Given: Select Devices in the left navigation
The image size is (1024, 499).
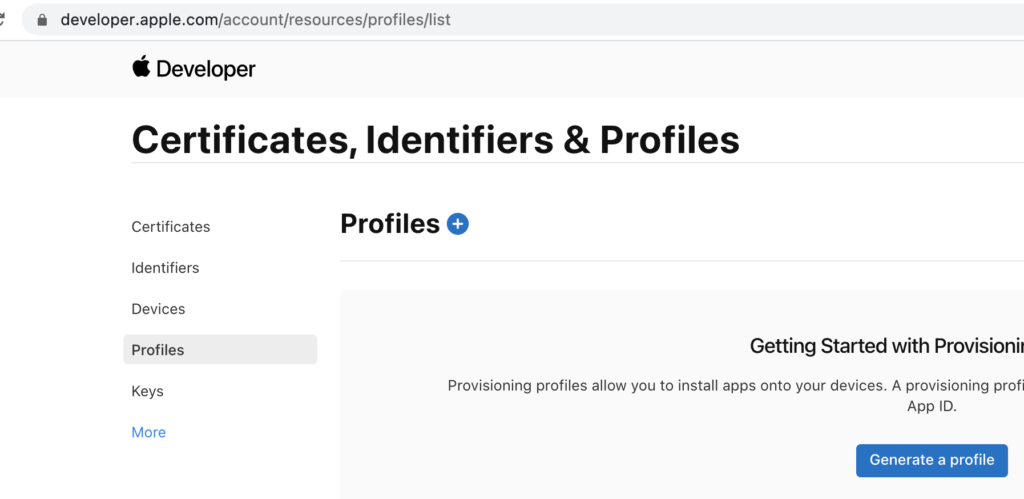Looking at the screenshot, I should point(158,309).
